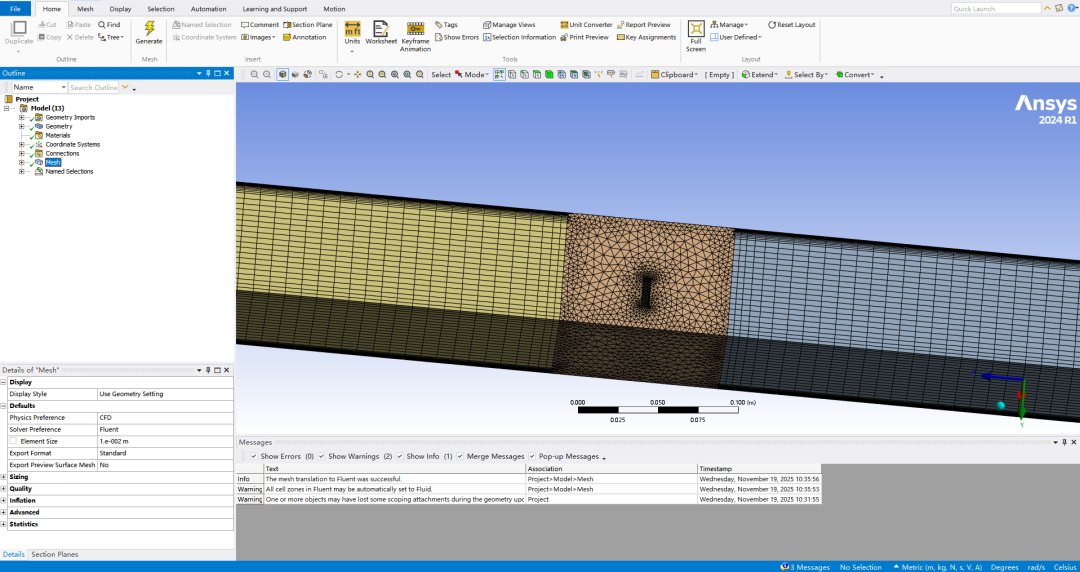Uncheck Show Warnings in Messages panel
Image resolution: width=1080 pixels, height=572 pixels.
[321, 456]
